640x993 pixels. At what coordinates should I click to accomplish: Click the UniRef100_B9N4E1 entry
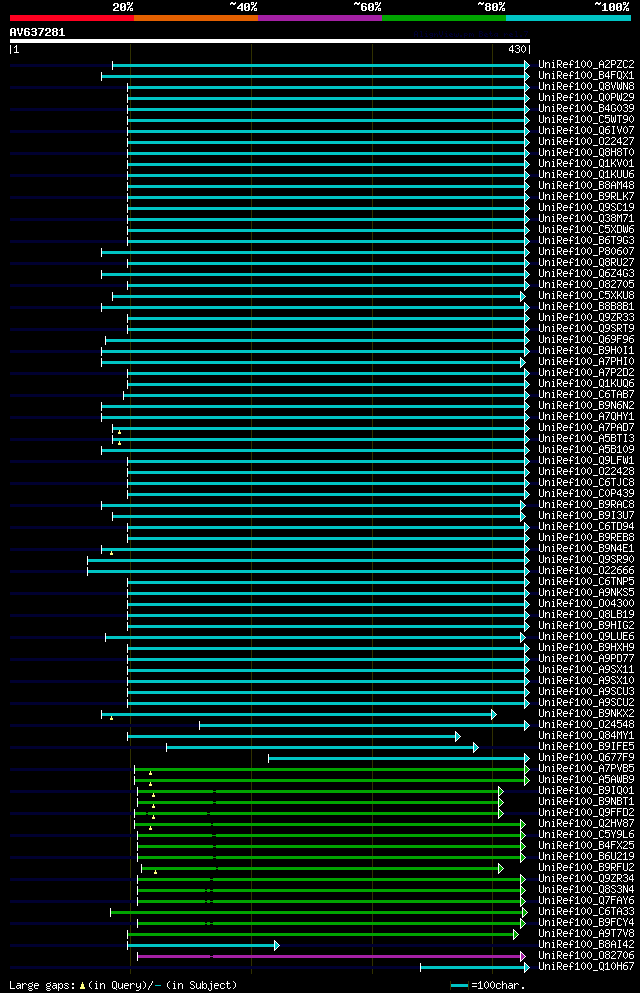coord(586,548)
